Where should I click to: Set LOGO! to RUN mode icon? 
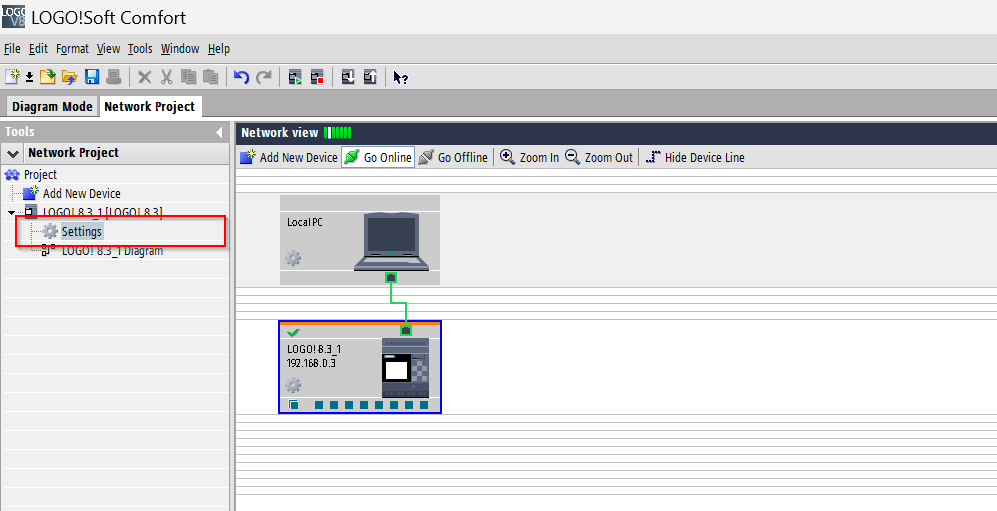[295, 78]
